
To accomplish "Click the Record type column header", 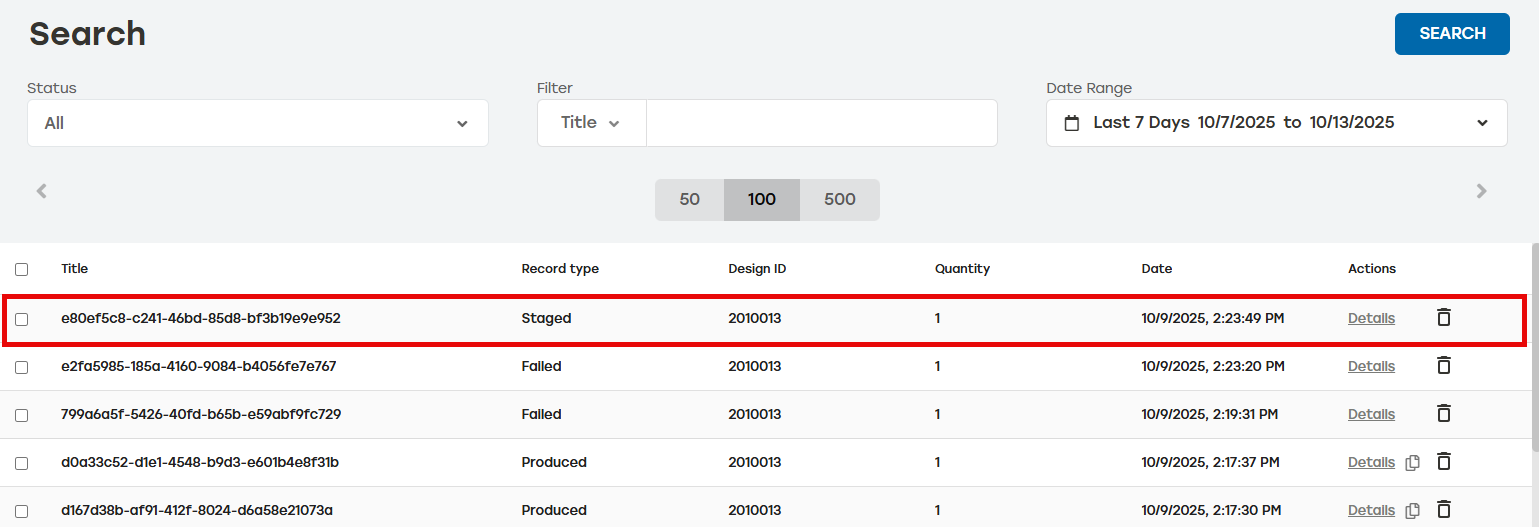I will pos(560,268).
